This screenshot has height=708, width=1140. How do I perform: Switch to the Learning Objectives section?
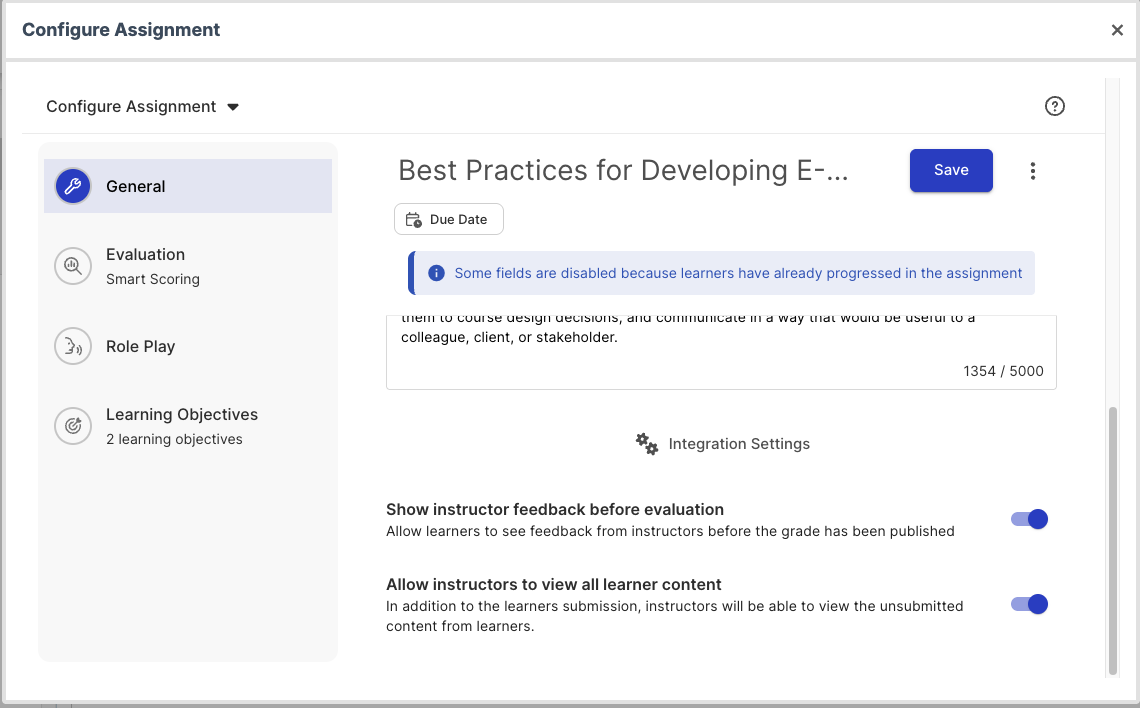(x=188, y=426)
